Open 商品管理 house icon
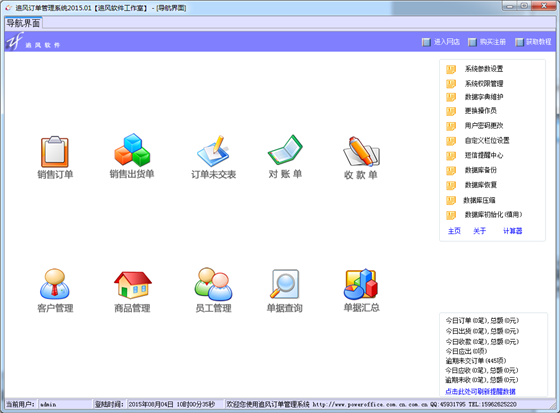The image size is (560, 413). point(132,285)
